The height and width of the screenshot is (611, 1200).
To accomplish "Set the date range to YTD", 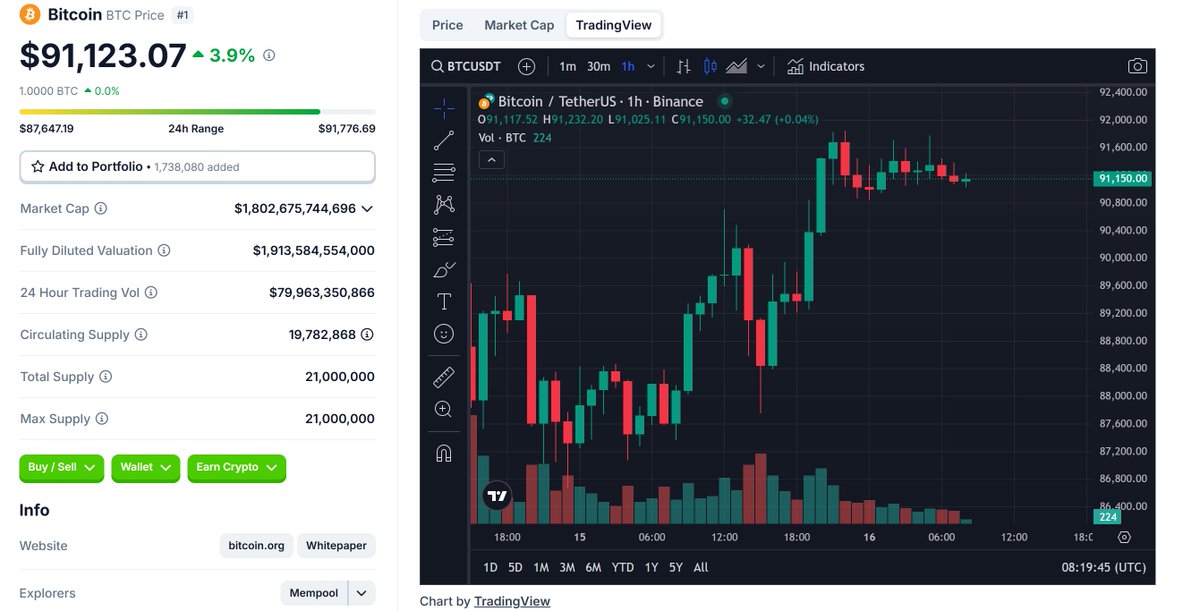I will (623, 567).
